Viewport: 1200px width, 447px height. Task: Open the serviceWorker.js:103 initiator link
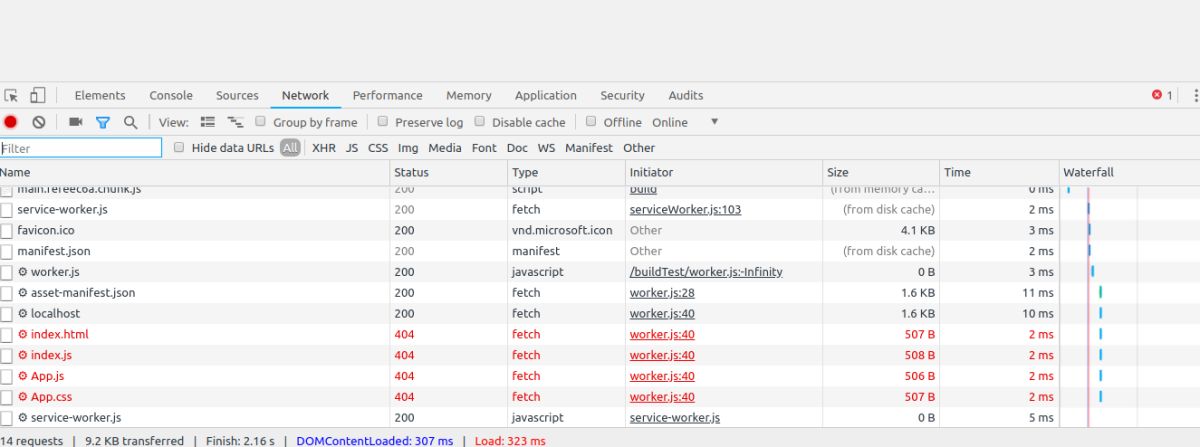(x=685, y=210)
